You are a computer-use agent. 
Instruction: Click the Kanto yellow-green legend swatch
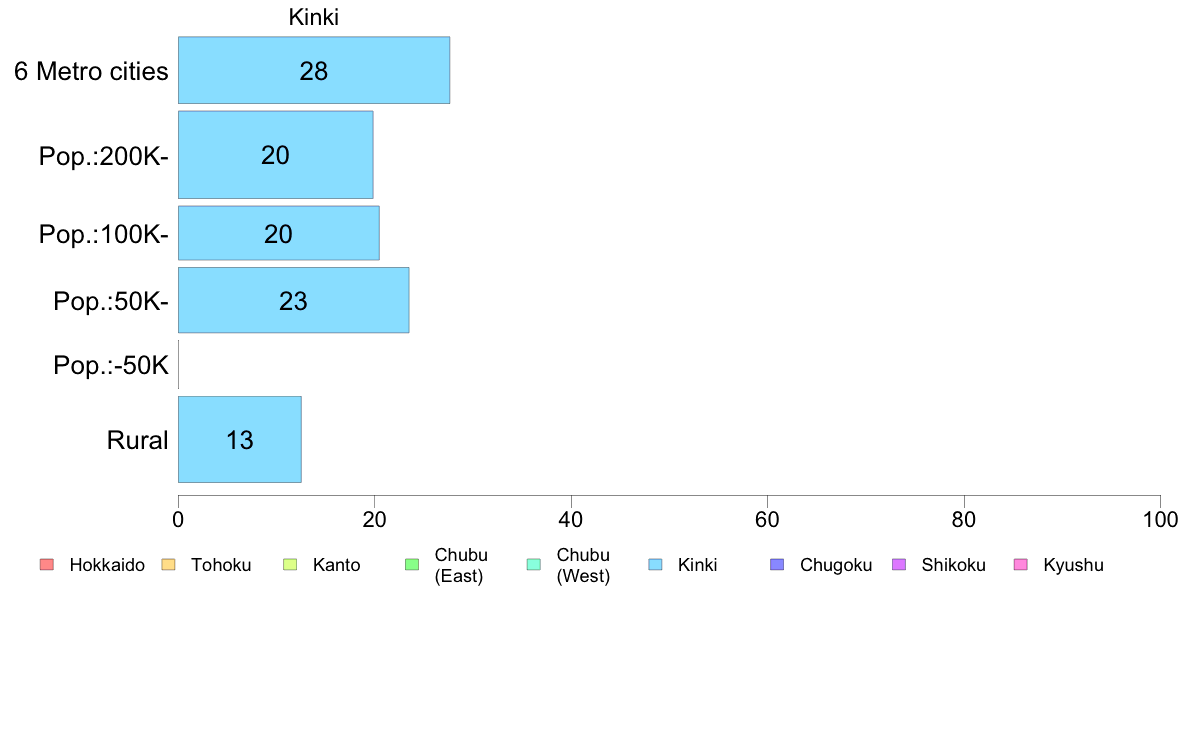point(290,565)
